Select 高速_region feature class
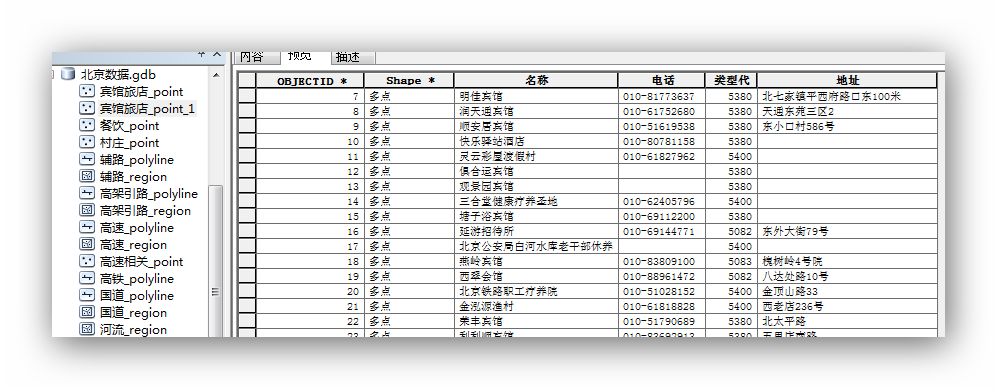Screen dimensions: 997x389 coord(134,245)
